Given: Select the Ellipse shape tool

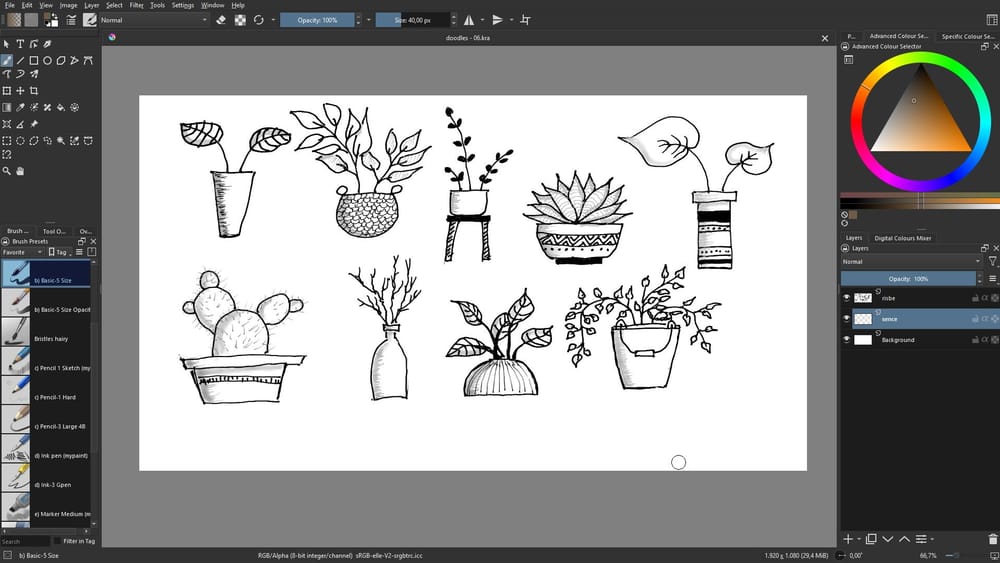Looking at the screenshot, I should coord(47,61).
